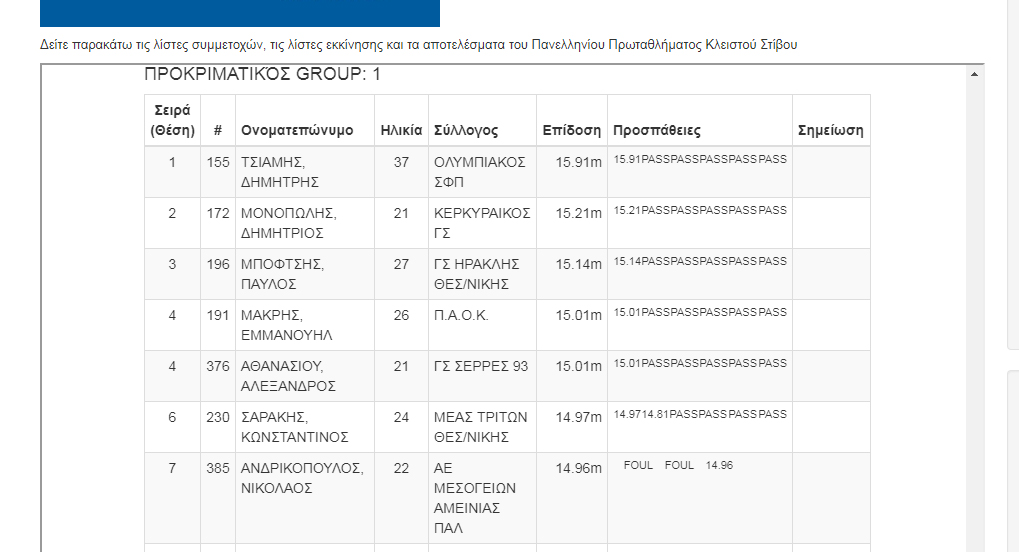Select athlete name ΜΑΚΡΗΣ, ΕΜΜΑΝΟΥΗΛ
This screenshot has height=552, width=1019.
pos(287,325)
